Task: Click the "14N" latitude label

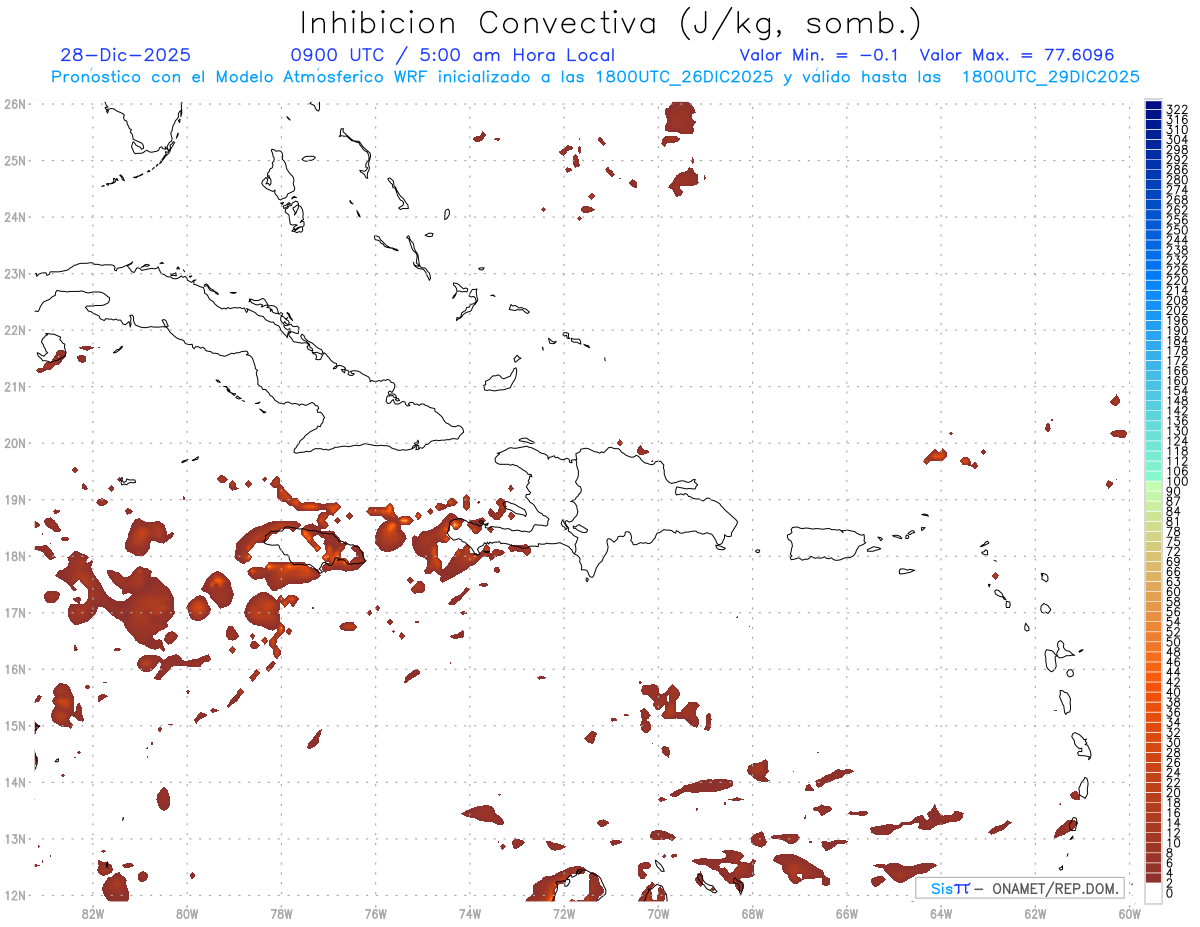Action: [15, 781]
